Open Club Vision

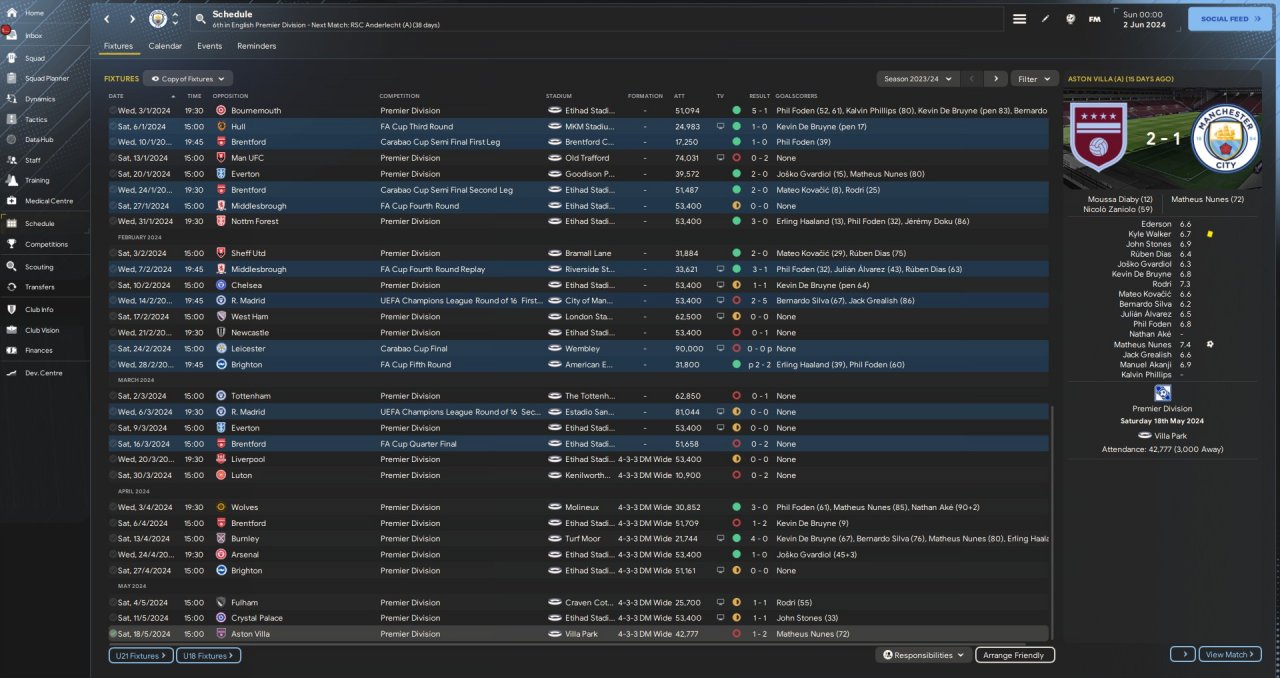(42, 330)
